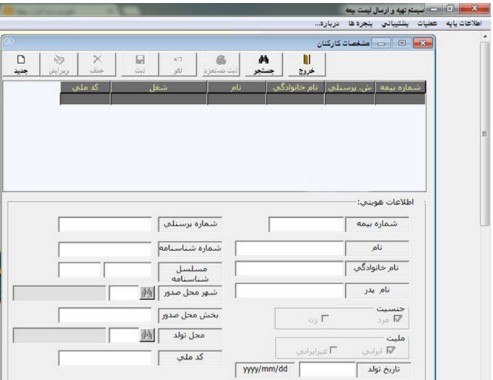Click the نام خانوادگی input field
This screenshot has width=493, height=380.
[289, 268]
